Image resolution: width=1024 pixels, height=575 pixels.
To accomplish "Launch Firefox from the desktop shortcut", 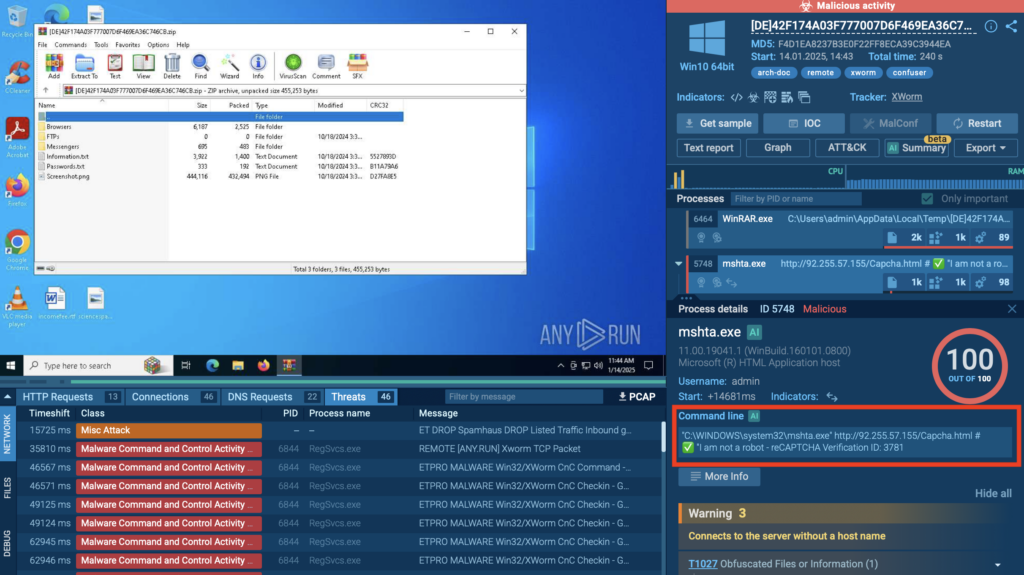I will (16, 188).
